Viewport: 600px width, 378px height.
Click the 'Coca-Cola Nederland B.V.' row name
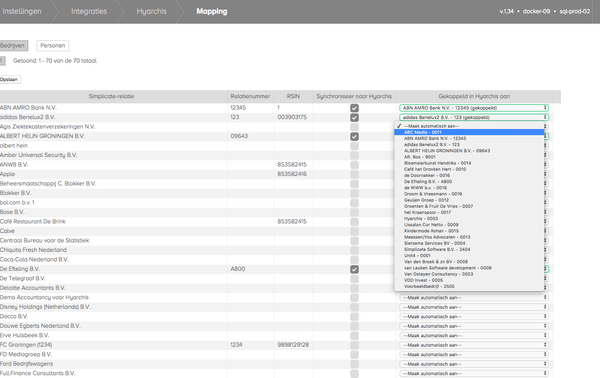click(x=34, y=259)
